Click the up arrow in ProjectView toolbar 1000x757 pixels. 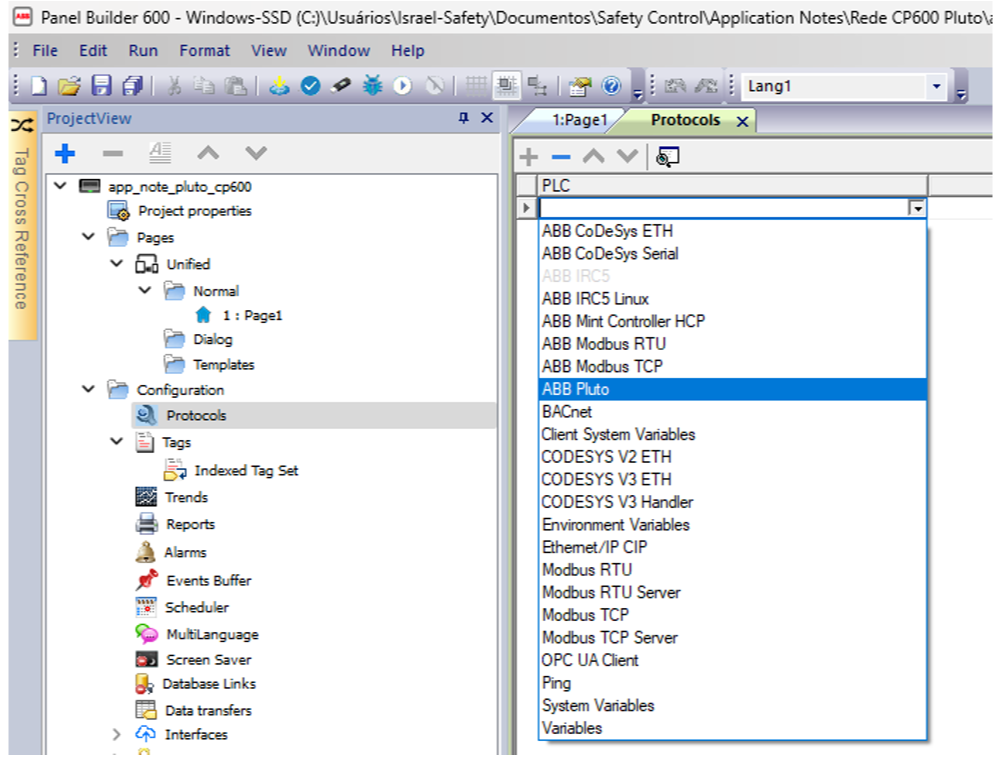(208, 153)
